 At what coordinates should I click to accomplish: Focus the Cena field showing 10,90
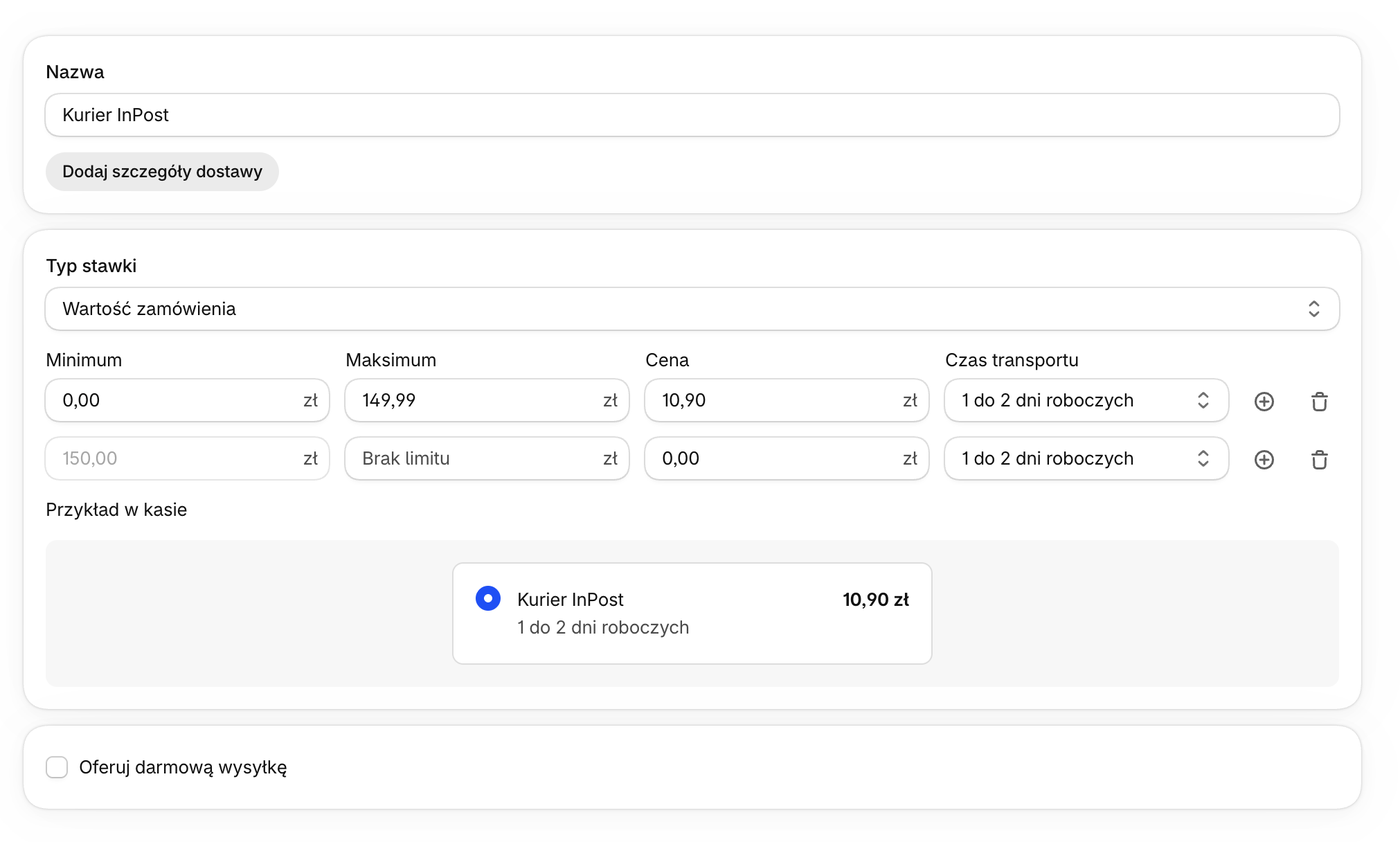click(x=787, y=400)
